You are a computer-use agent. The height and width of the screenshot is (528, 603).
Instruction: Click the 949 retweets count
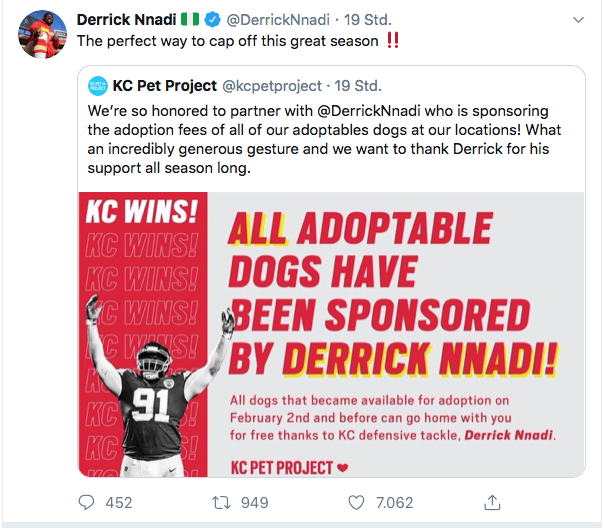[255, 503]
